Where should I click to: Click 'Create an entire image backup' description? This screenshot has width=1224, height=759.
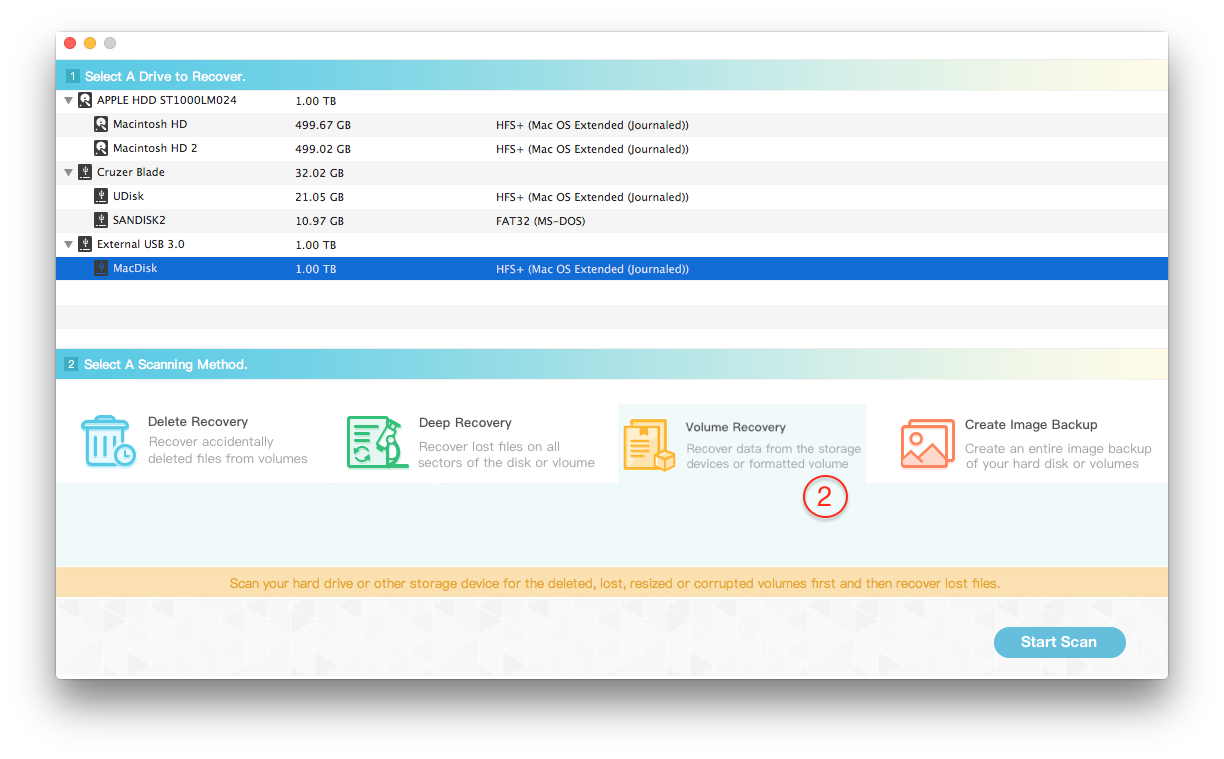pyautogui.click(x=1058, y=456)
